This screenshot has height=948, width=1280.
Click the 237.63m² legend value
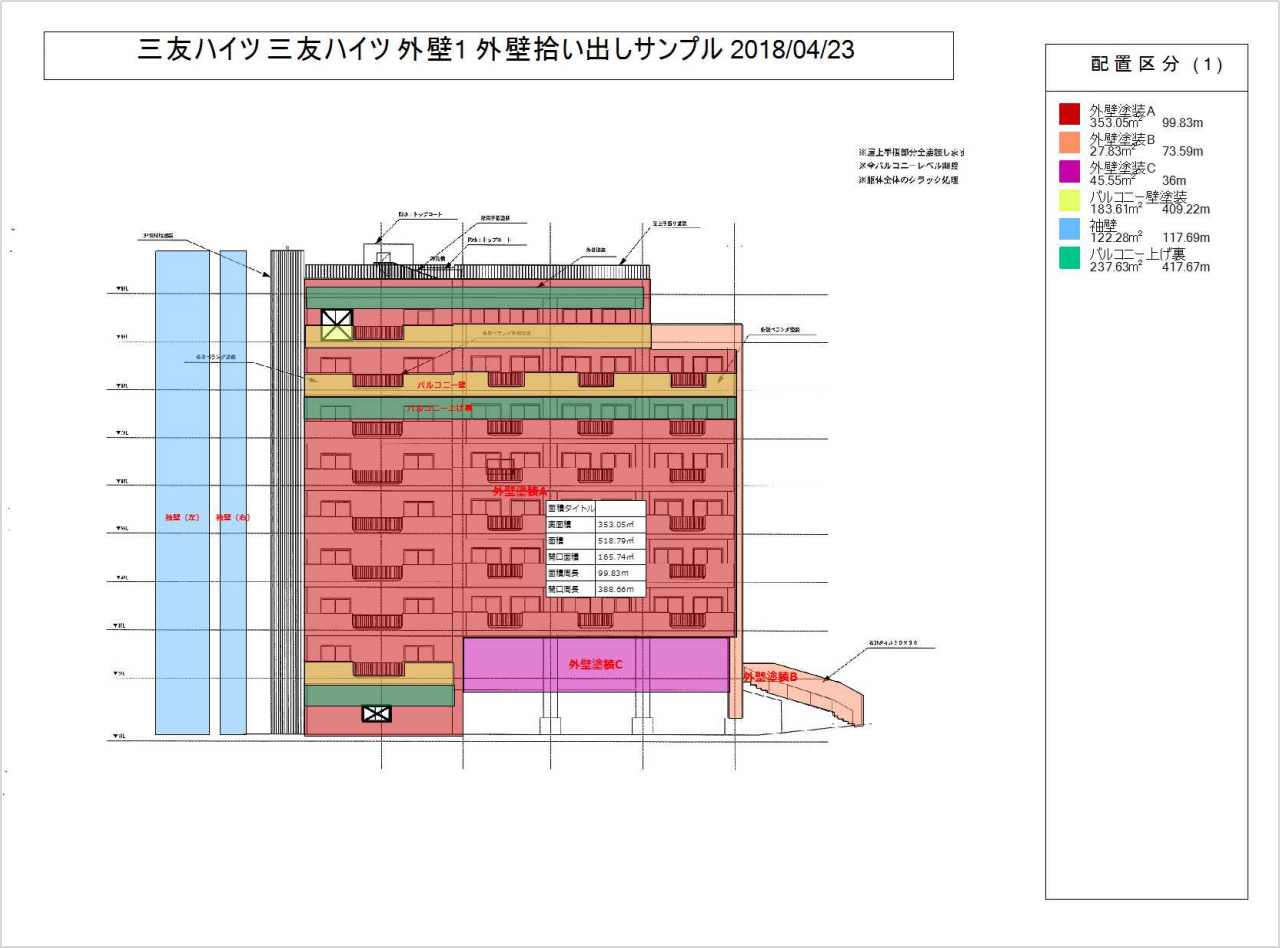point(1117,267)
